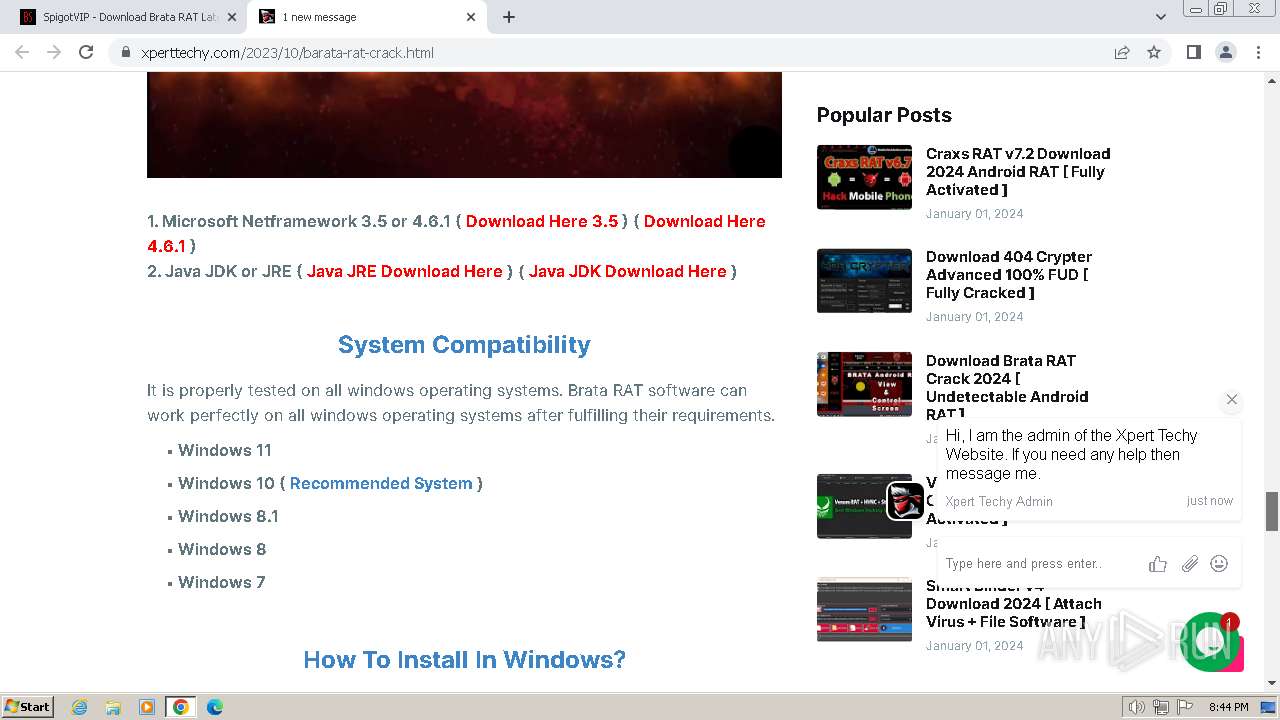Screen dimensions: 1280x720
Task: Select 'Windows 7' list item
Action: pyautogui.click(x=222, y=582)
